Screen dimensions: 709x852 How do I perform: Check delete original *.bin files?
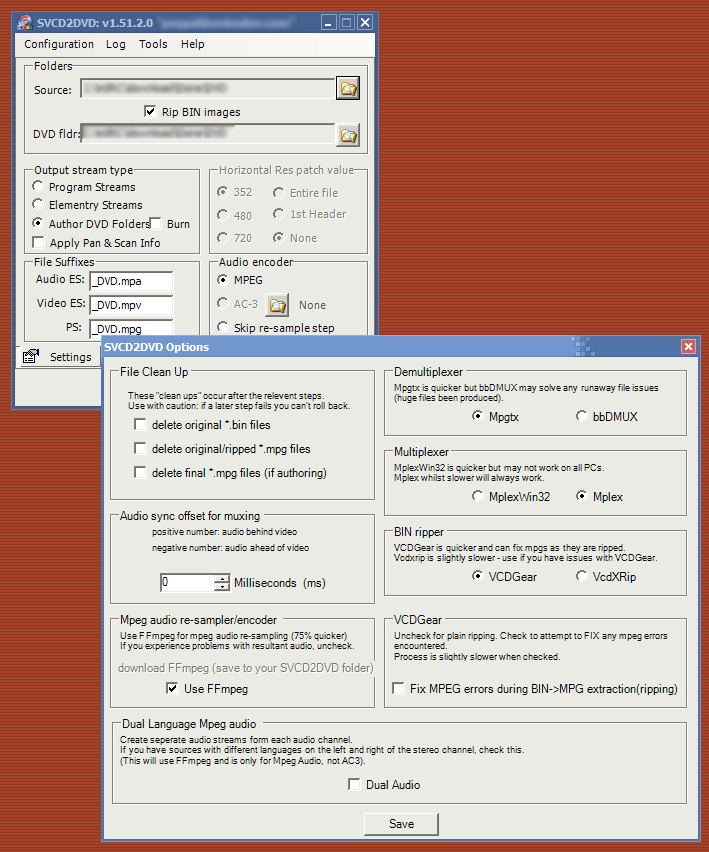140,424
